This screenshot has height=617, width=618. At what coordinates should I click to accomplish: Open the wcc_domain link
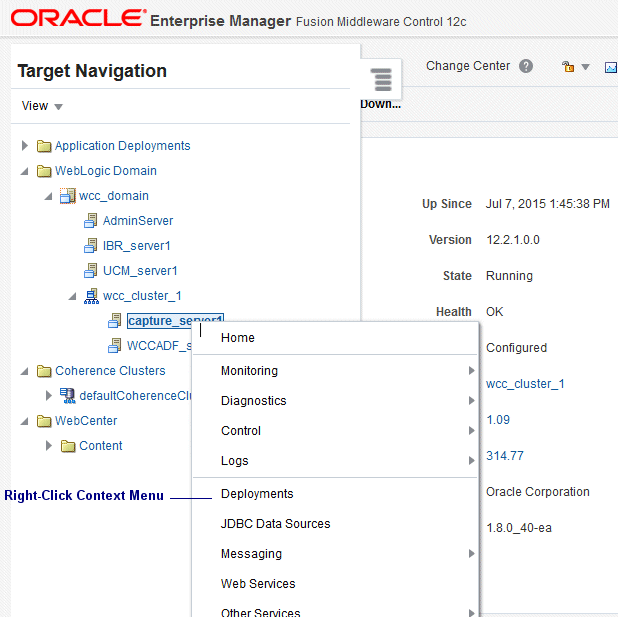[x=114, y=196]
